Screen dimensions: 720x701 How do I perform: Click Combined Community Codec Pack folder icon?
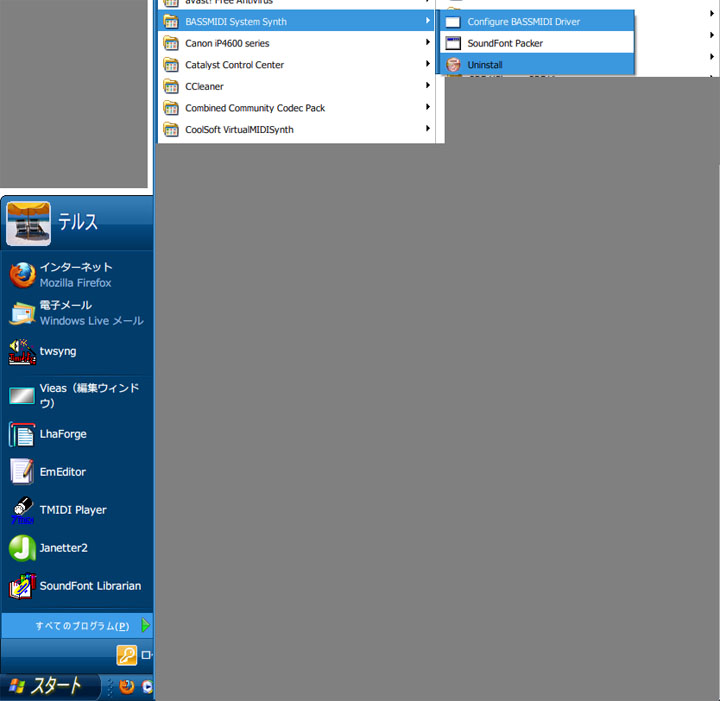tap(171, 108)
